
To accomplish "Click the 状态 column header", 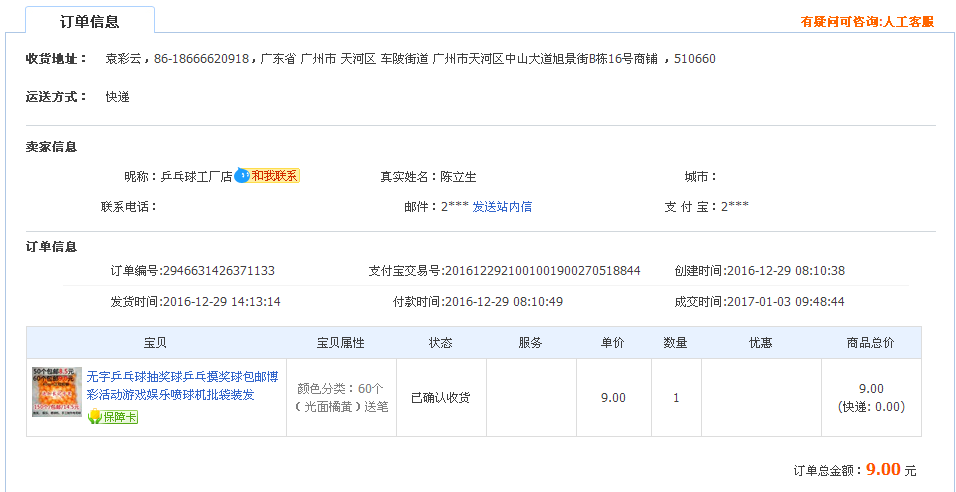I will click(x=441, y=343).
